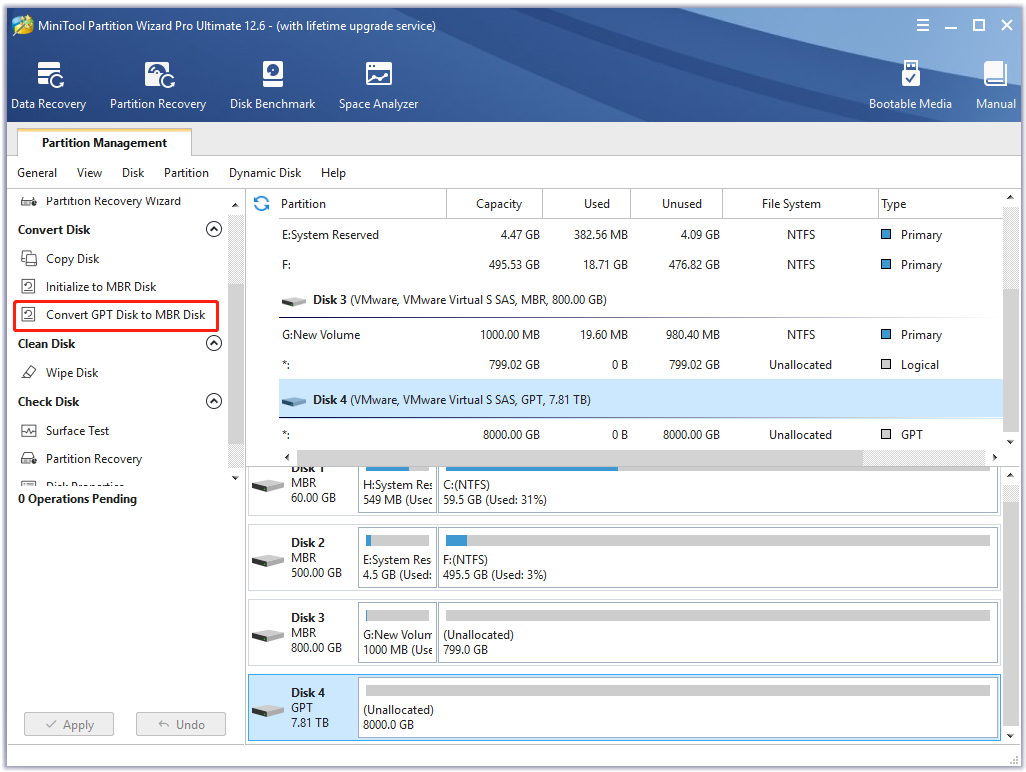Select F:(NTFS) block in disk map
Screen dimensions: 1026x772
[x=718, y=558]
